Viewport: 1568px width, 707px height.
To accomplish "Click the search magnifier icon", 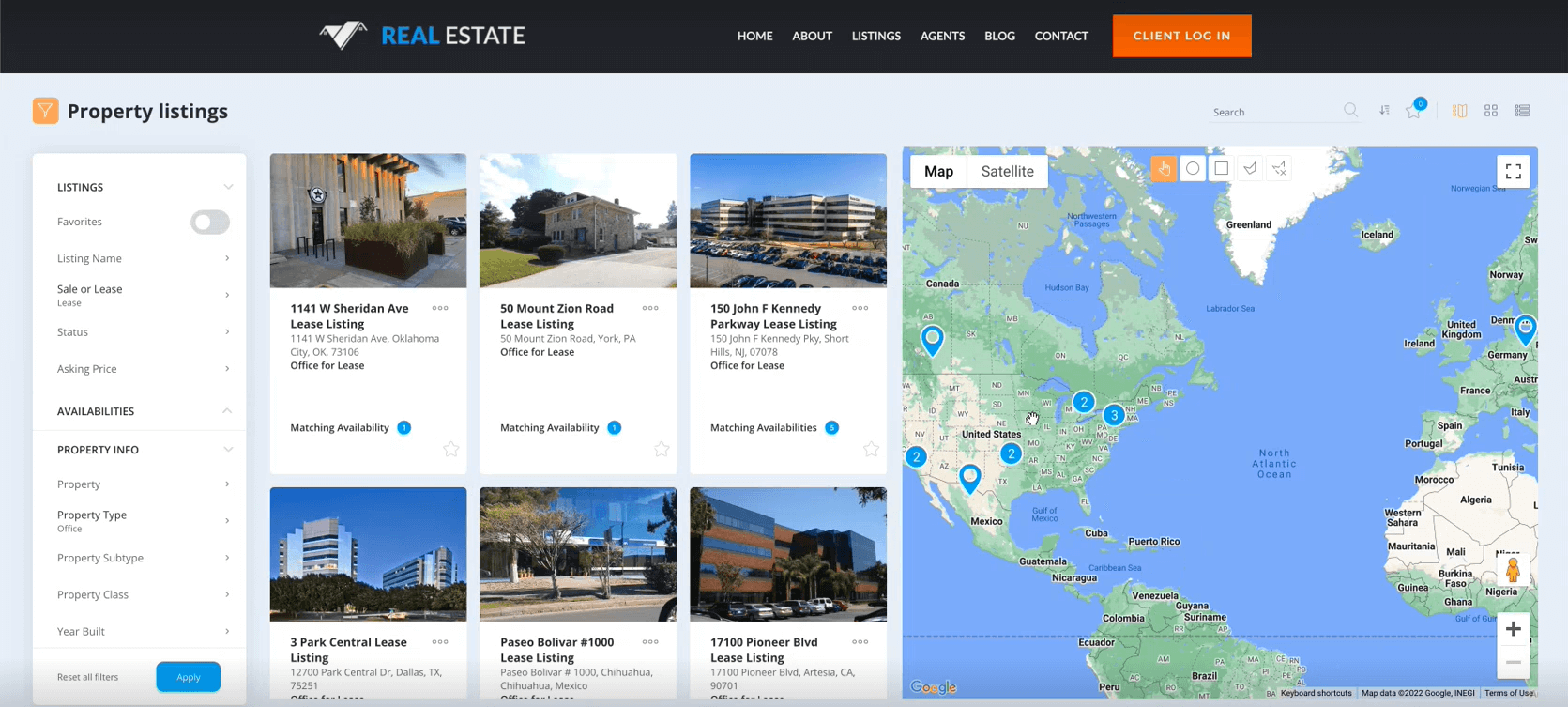I will 1350,111.
